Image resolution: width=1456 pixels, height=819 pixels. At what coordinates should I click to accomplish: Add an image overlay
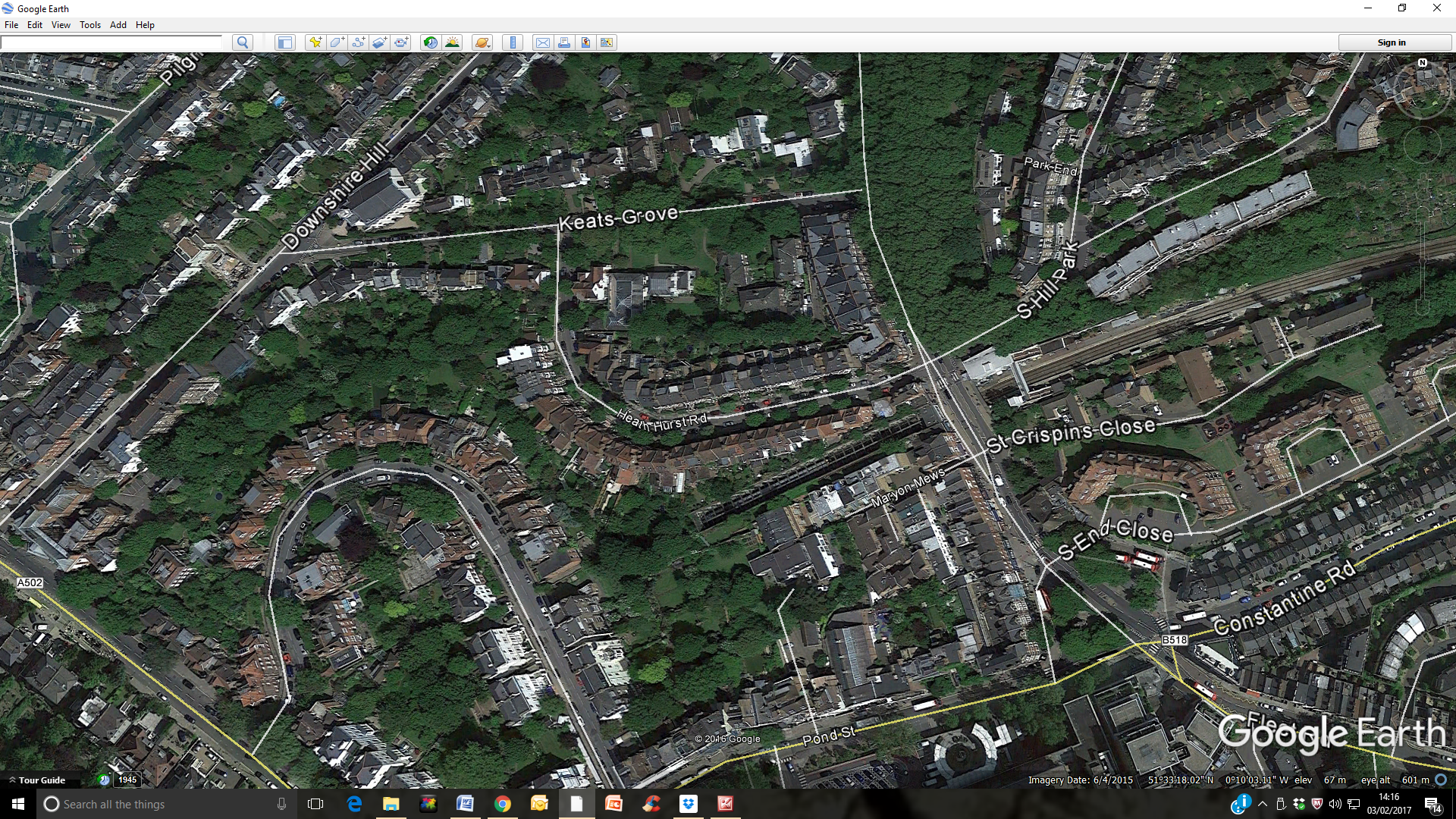(380, 42)
